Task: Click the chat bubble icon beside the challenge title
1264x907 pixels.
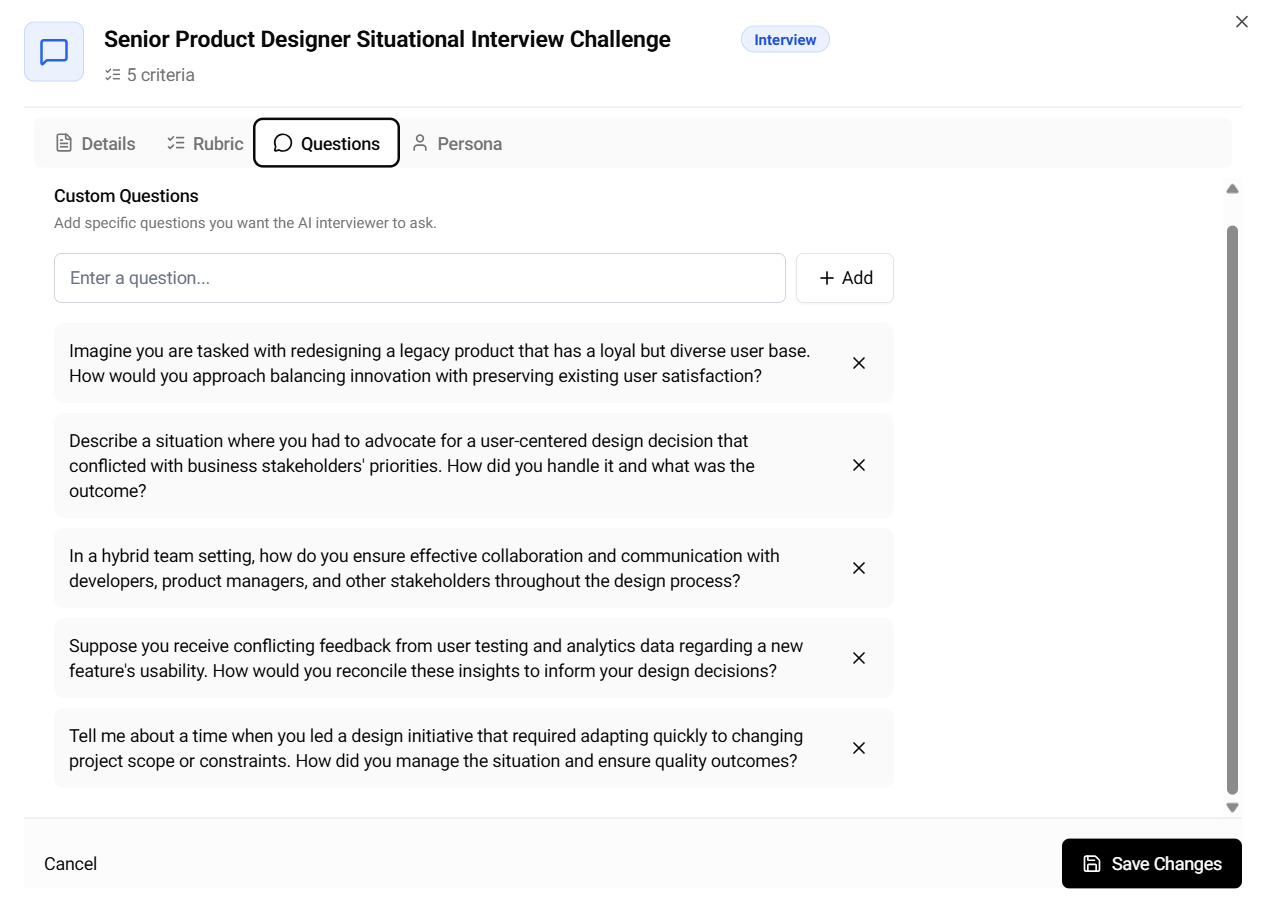Action: click(54, 52)
